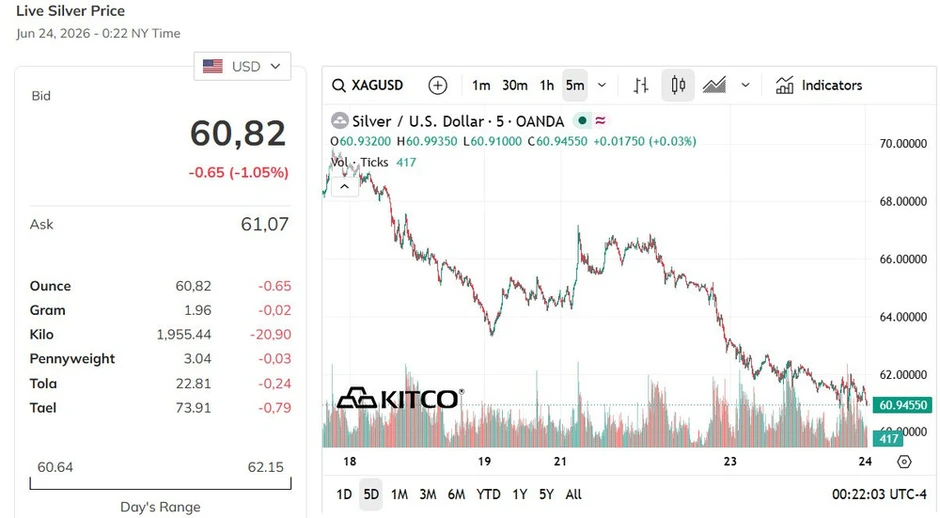The height and width of the screenshot is (518, 940).
Task: Expand the chart style dropdown arrow
Action: coord(745,85)
